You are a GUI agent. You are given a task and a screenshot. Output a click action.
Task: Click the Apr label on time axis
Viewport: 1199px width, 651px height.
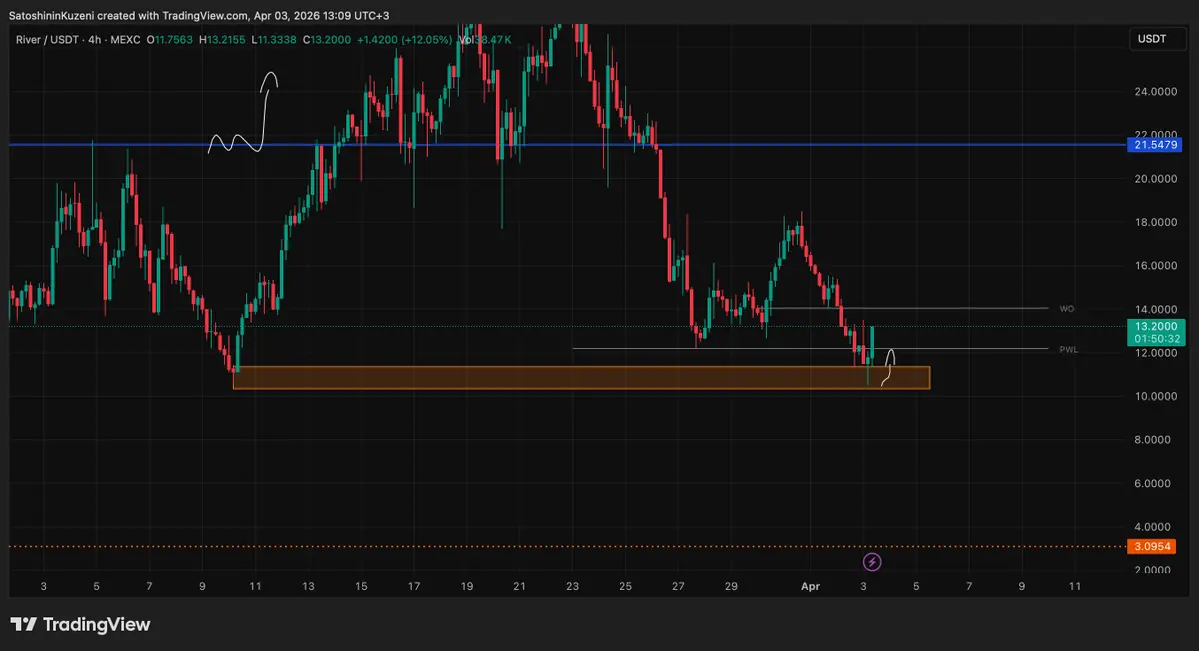tap(811, 587)
